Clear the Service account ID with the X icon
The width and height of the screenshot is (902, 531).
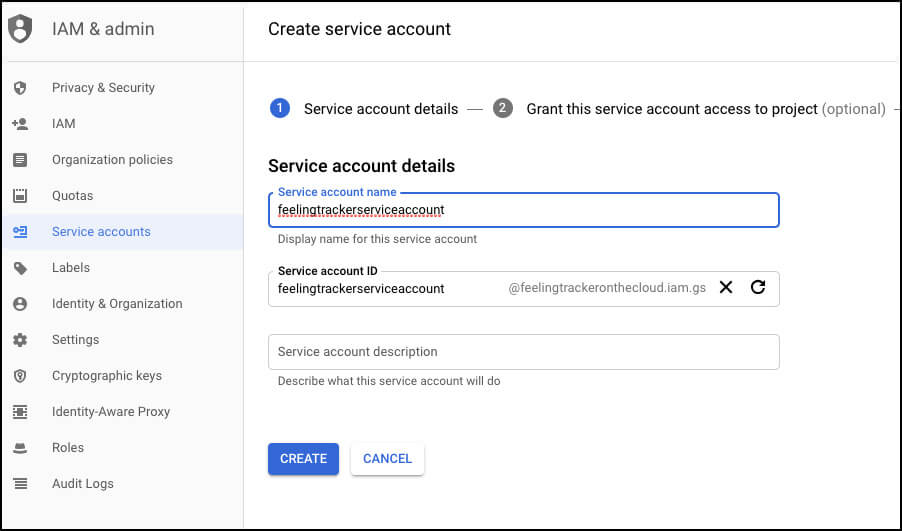coord(726,287)
